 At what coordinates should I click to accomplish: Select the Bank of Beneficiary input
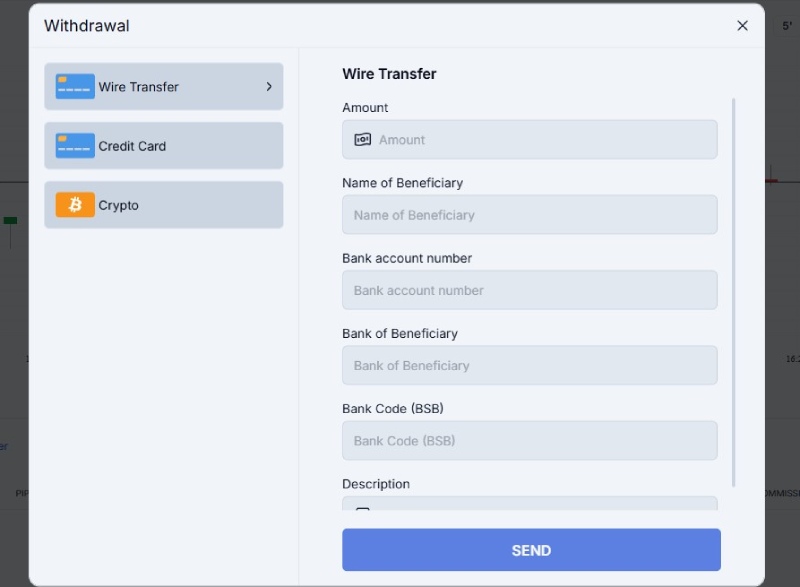(x=530, y=365)
